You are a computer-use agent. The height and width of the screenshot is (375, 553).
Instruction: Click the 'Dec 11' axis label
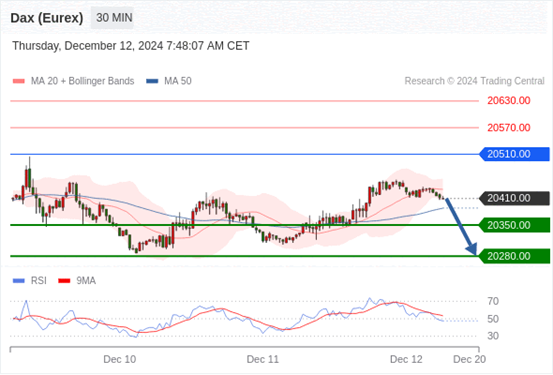[x=263, y=359]
